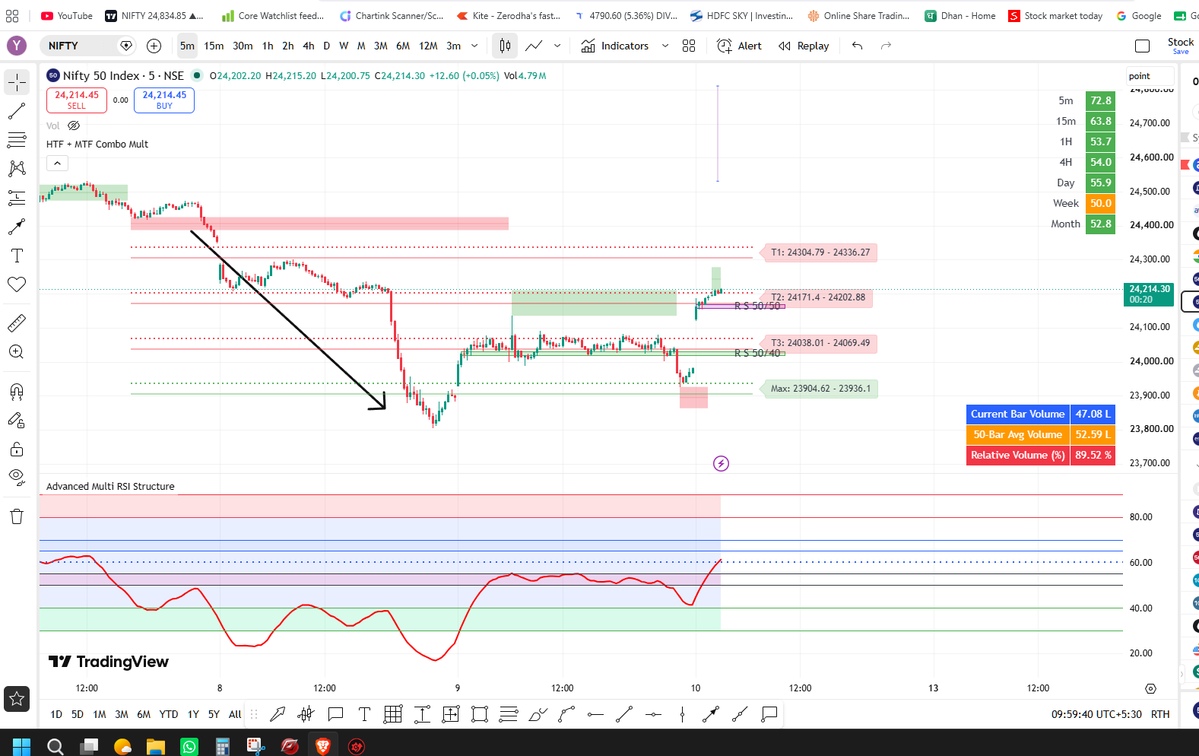Hide all drawings with eye icon
This screenshot has height=756, width=1199.
17,477
